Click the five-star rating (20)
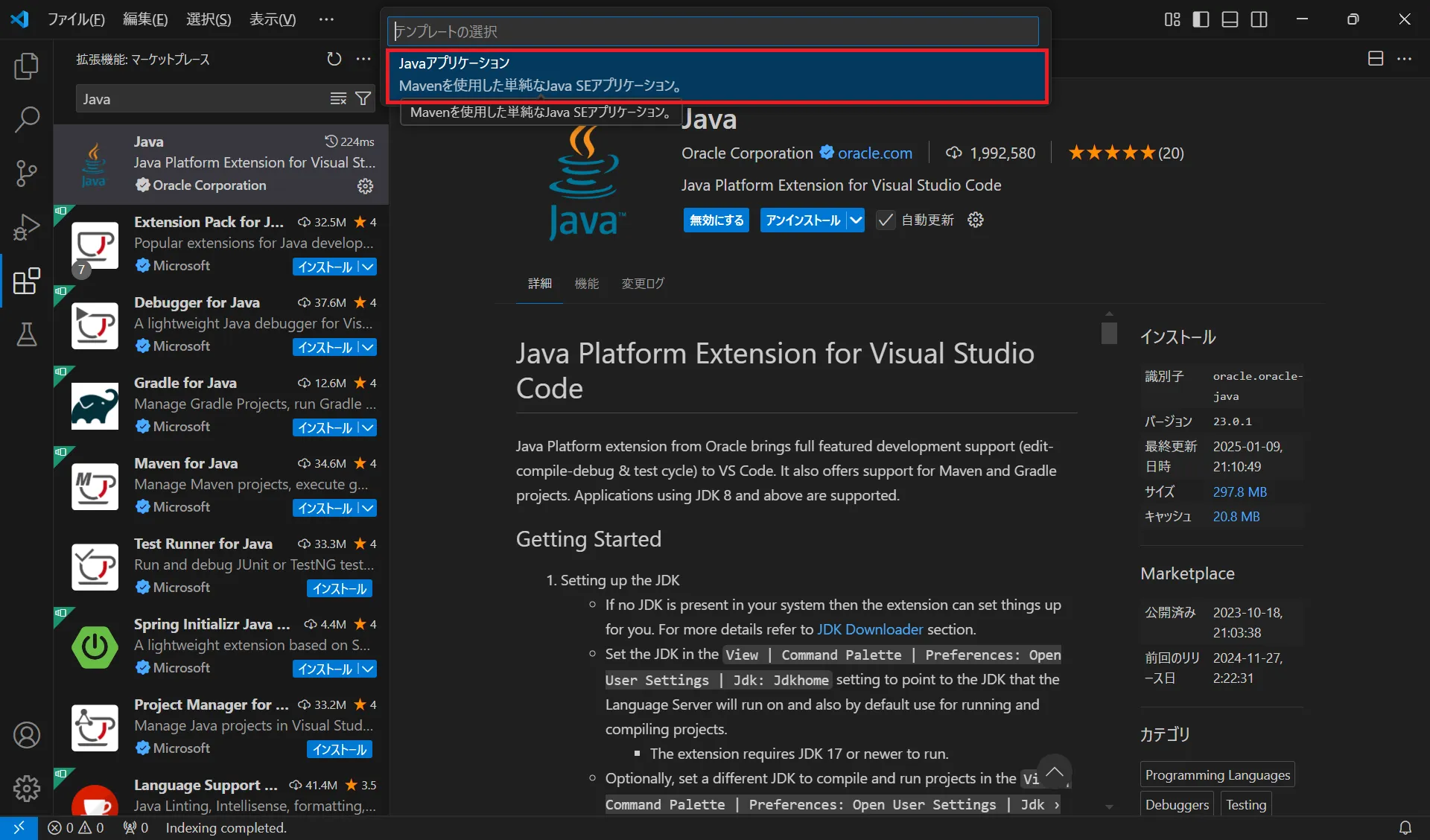The height and width of the screenshot is (840, 1430). pos(1125,153)
